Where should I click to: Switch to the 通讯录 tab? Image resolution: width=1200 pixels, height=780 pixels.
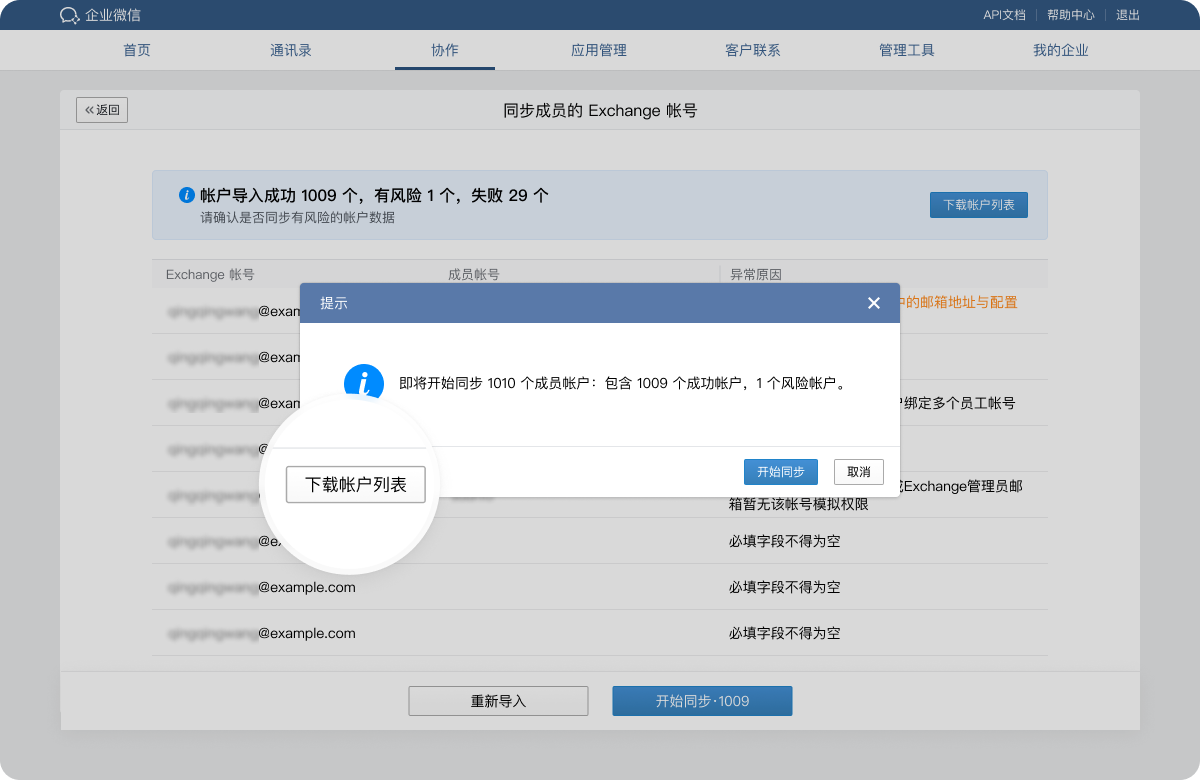(291, 50)
